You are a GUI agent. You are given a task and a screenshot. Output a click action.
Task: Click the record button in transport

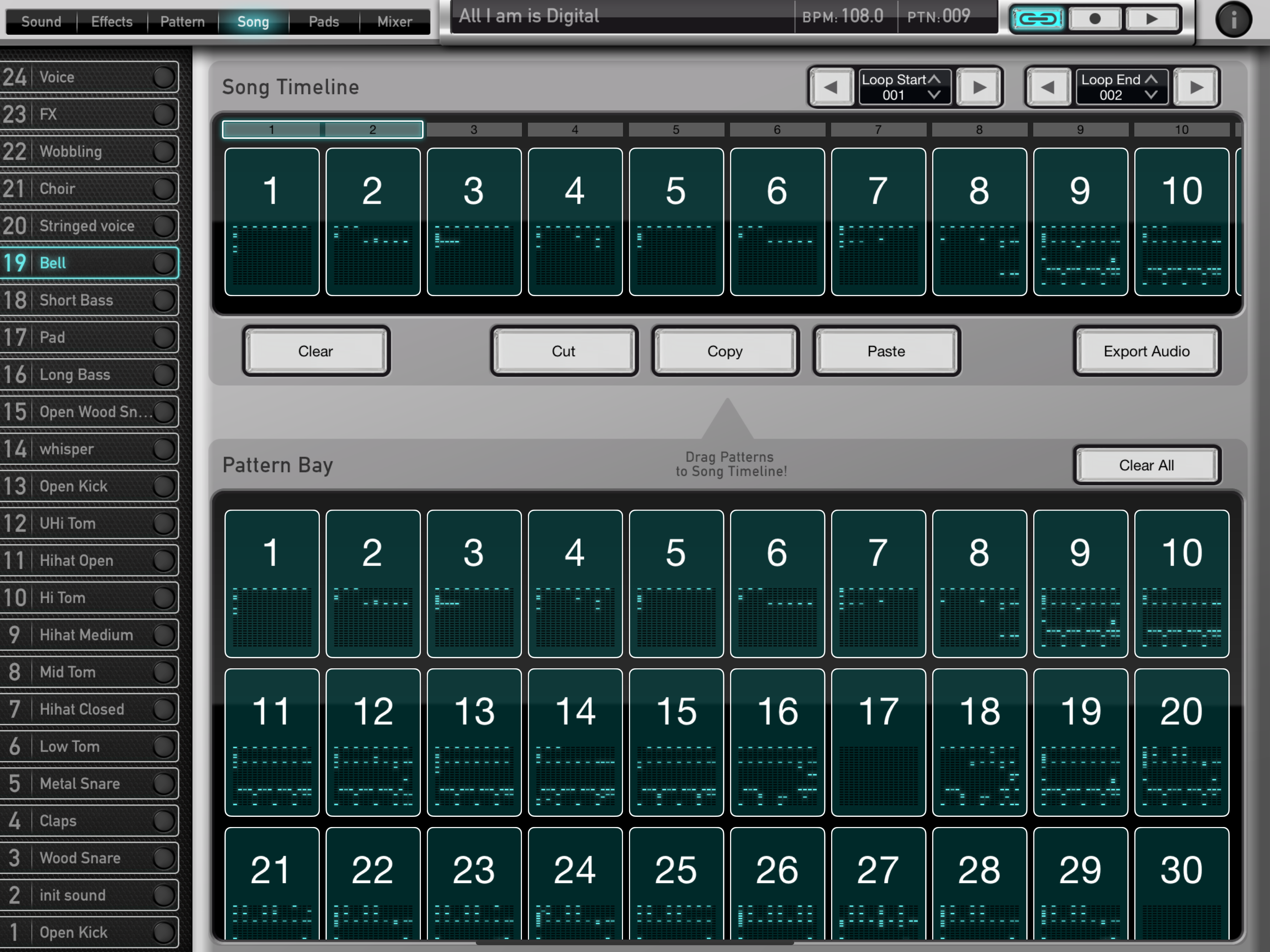tap(1095, 19)
